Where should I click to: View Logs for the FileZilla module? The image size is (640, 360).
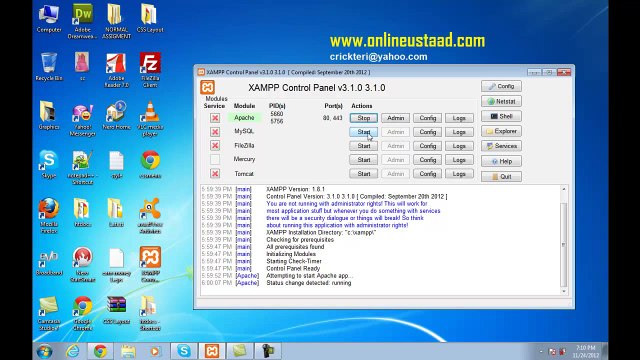[459, 146]
